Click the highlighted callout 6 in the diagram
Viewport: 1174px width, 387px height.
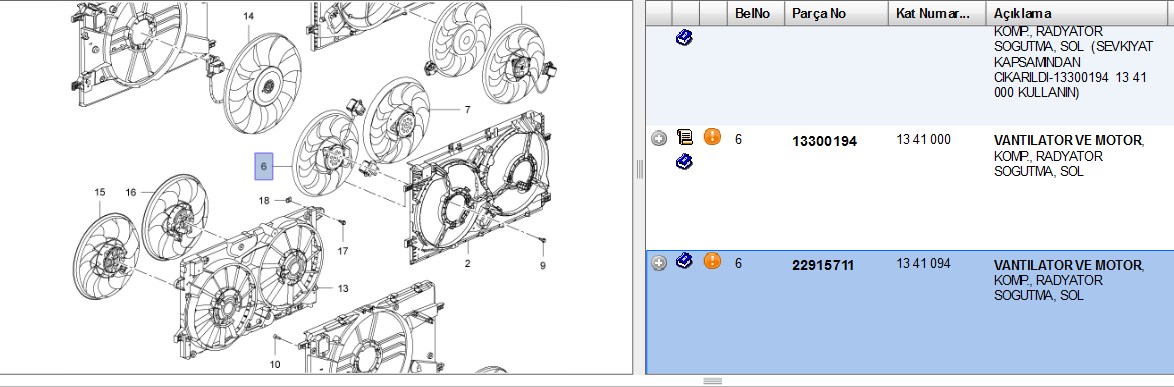(x=264, y=165)
